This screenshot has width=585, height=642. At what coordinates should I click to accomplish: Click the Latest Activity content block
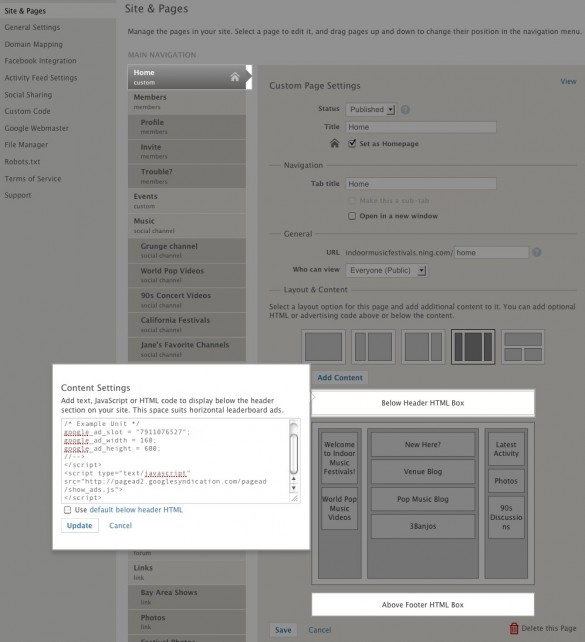coord(506,449)
